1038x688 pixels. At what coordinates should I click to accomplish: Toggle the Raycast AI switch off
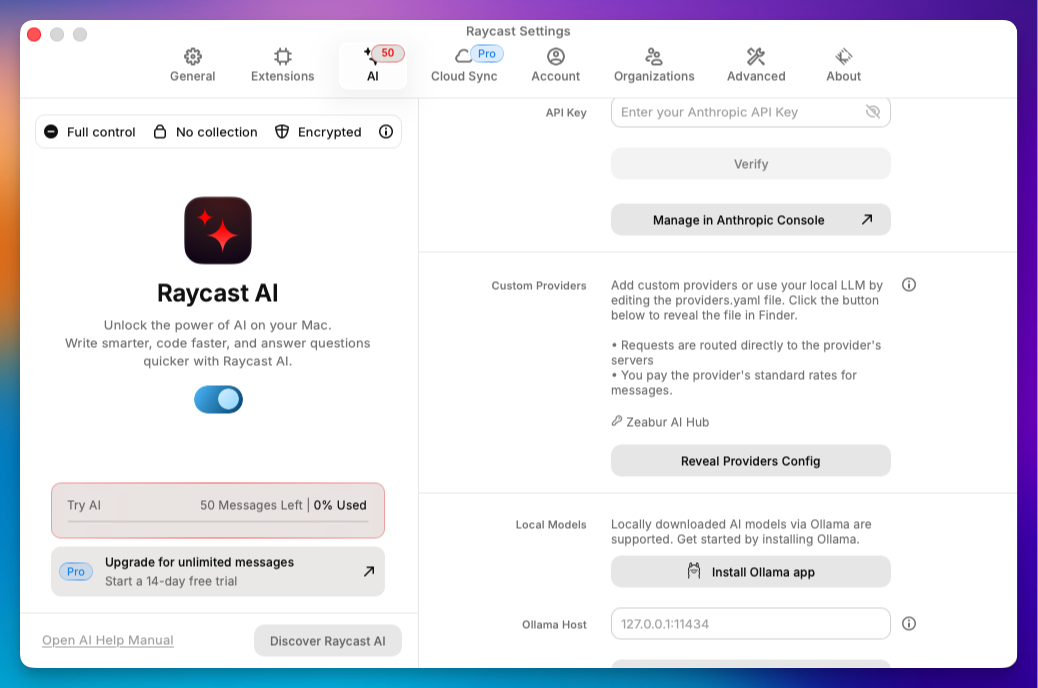218,400
